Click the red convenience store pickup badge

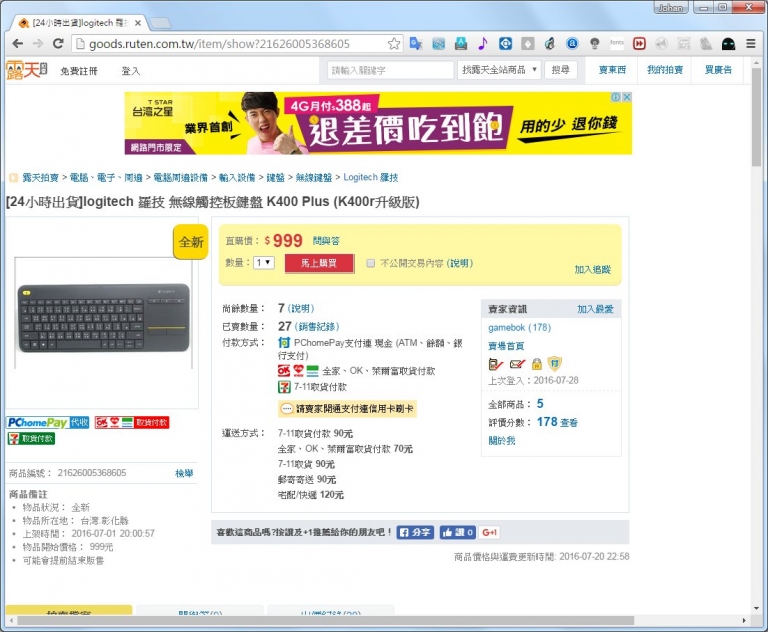(x=132, y=422)
